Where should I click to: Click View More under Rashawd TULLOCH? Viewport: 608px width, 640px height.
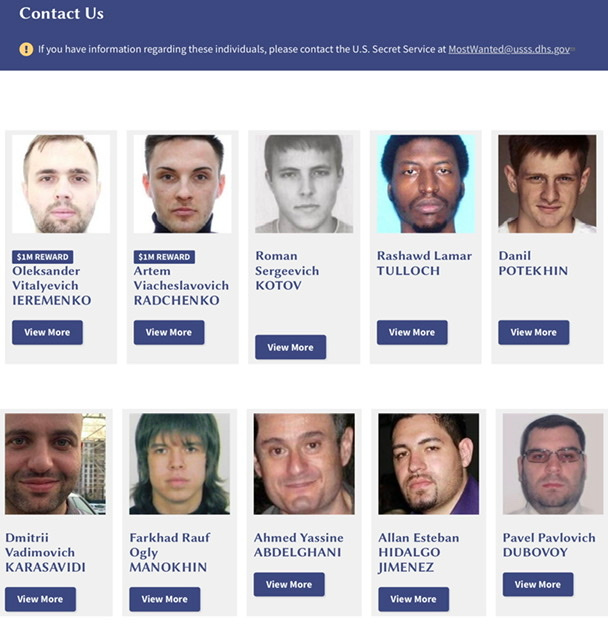[x=412, y=332]
